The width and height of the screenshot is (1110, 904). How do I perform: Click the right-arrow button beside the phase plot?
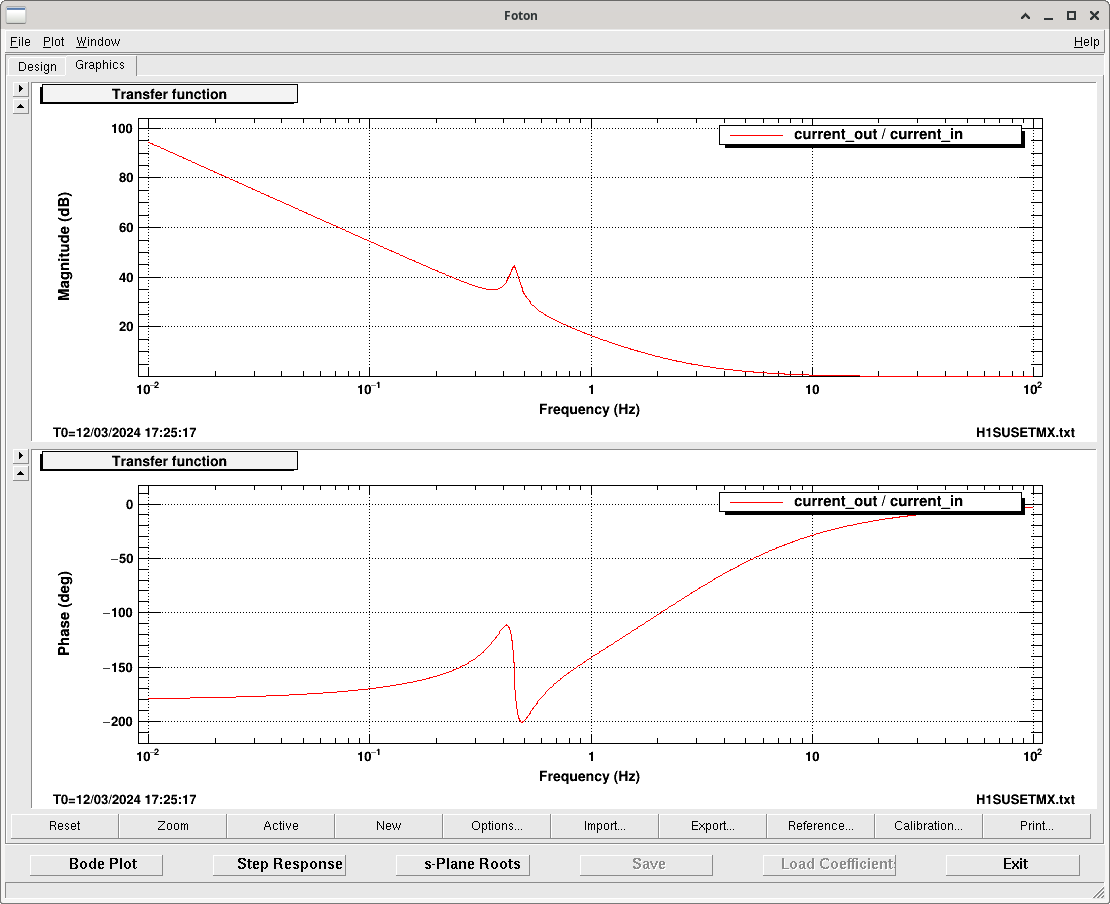tap(21, 456)
